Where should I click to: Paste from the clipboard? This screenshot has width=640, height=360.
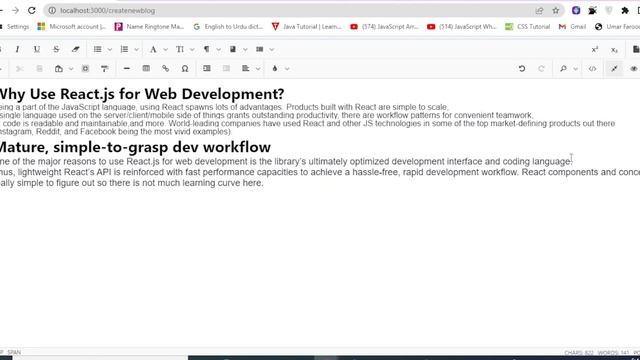pyautogui.click(x=59, y=69)
